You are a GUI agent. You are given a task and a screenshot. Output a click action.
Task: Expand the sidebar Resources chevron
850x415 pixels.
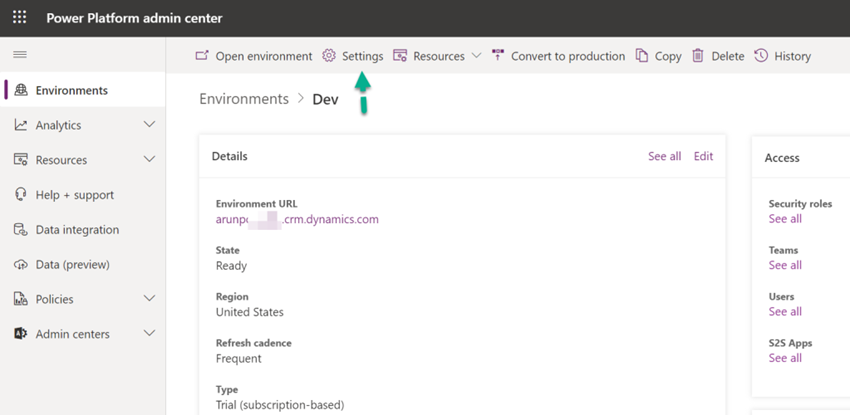pyautogui.click(x=150, y=159)
